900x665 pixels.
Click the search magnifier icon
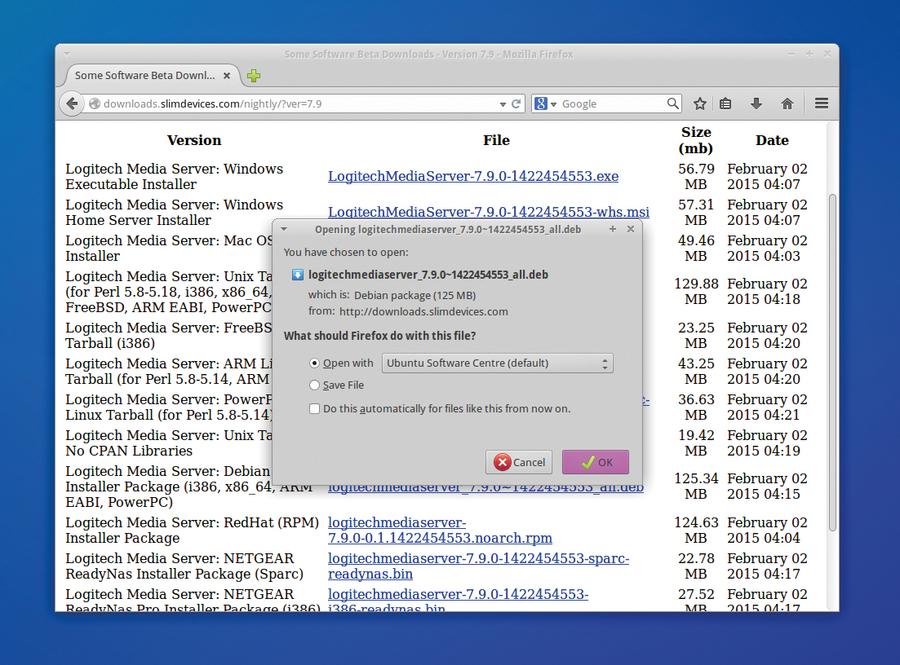point(673,103)
